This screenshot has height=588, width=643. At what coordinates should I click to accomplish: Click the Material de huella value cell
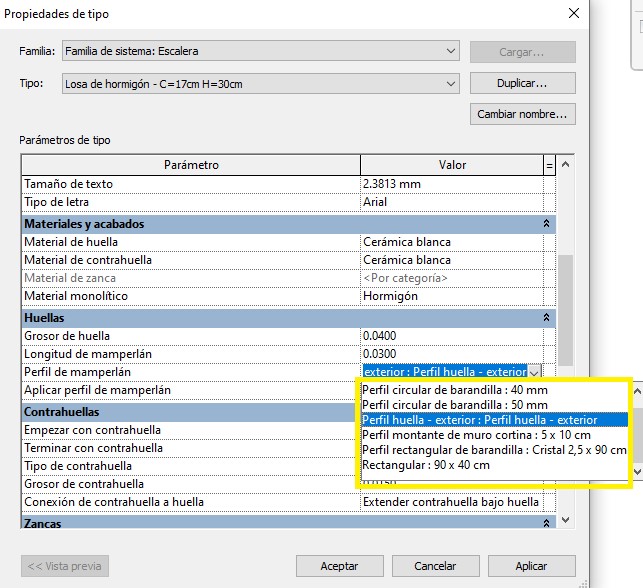(x=450, y=242)
